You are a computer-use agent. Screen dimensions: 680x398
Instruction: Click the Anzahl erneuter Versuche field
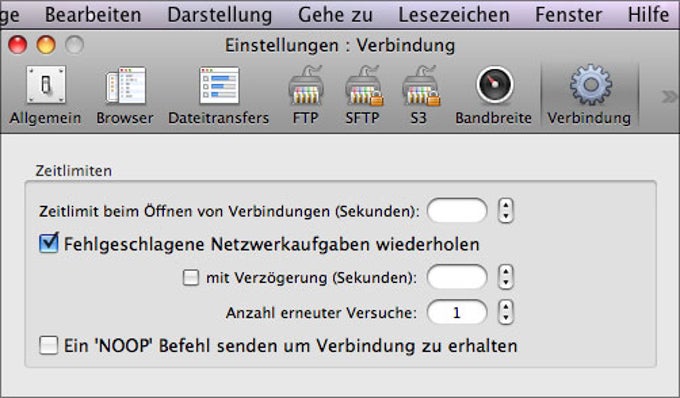coord(457,312)
